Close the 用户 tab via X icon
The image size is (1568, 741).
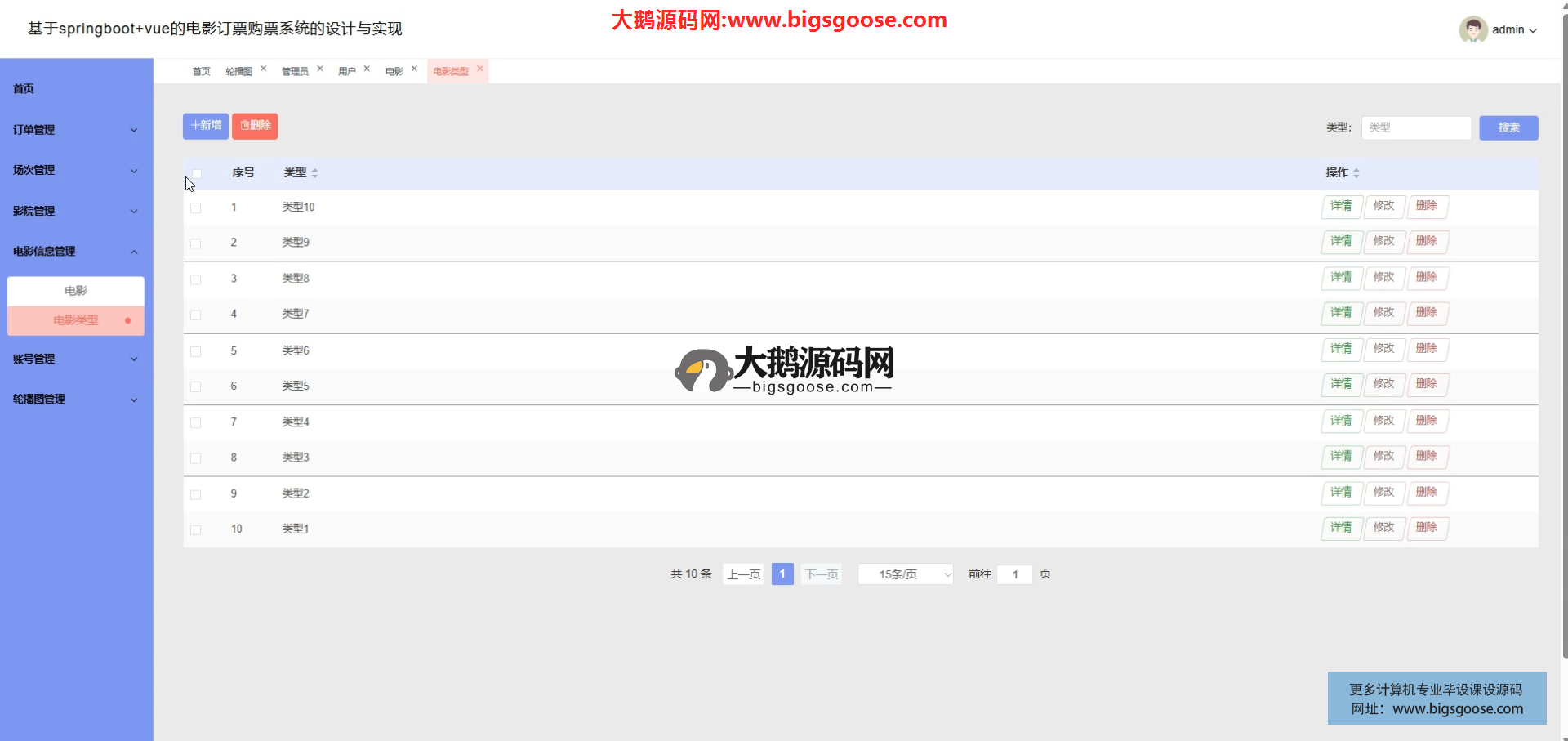point(367,69)
